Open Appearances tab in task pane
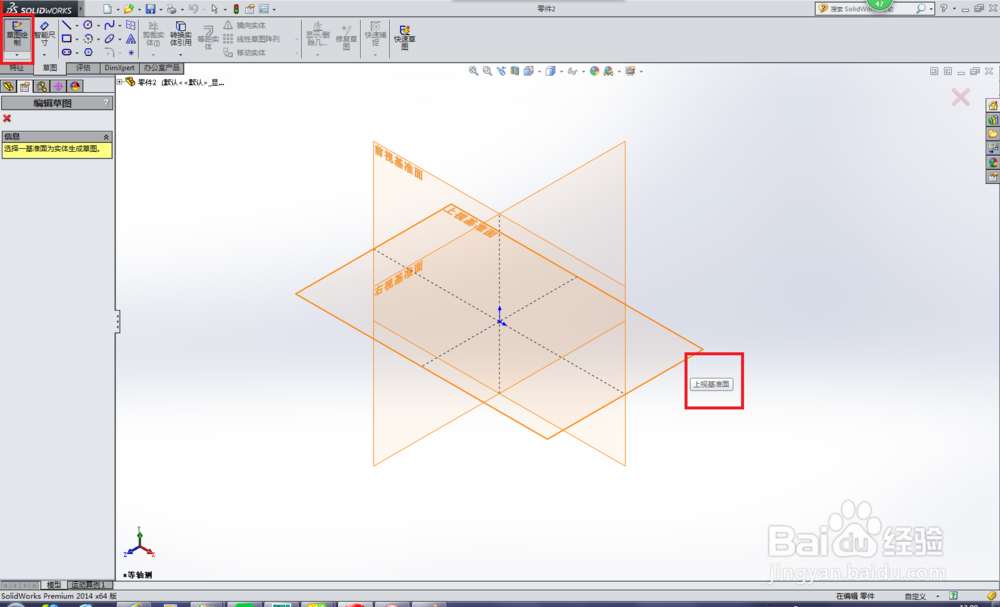Image resolution: width=1000 pixels, height=607 pixels. point(993,163)
